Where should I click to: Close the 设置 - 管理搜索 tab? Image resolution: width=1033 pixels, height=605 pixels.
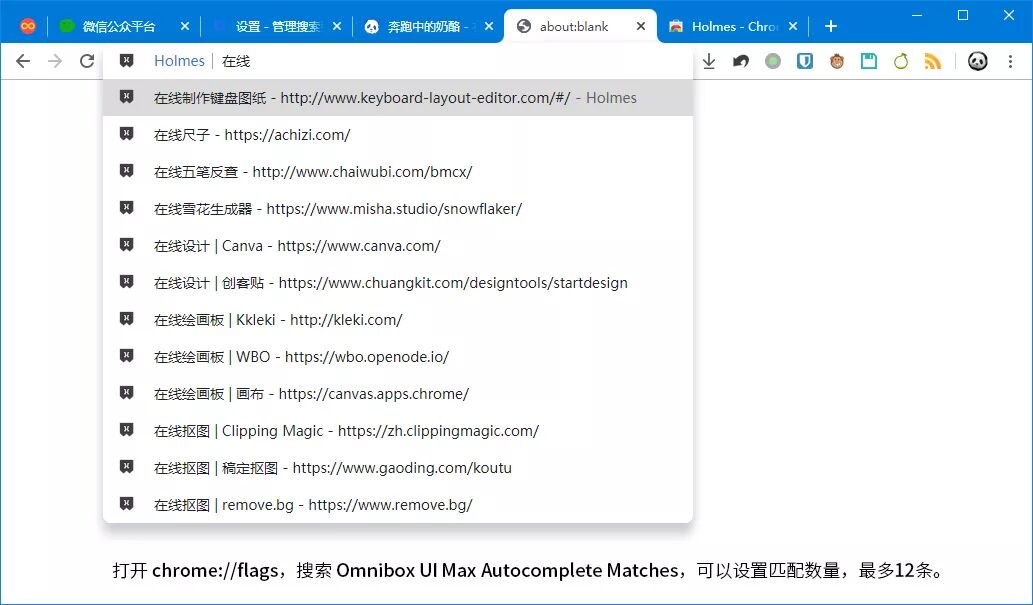click(337, 26)
